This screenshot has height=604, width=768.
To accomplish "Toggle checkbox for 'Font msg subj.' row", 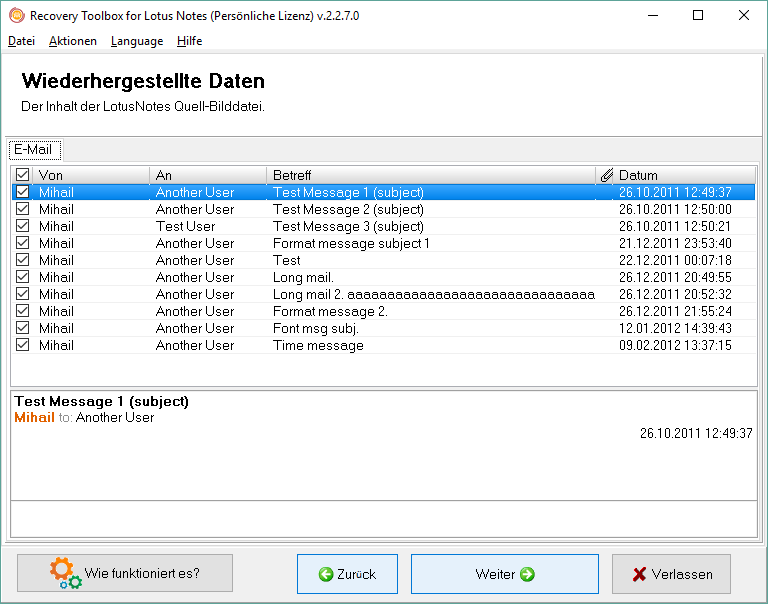I will point(23,328).
